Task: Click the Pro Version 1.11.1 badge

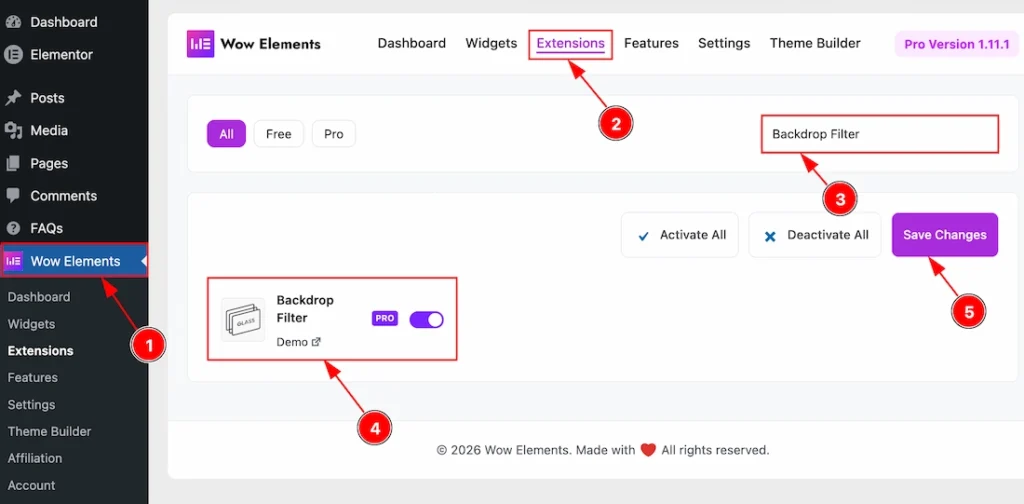Action: click(x=957, y=44)
